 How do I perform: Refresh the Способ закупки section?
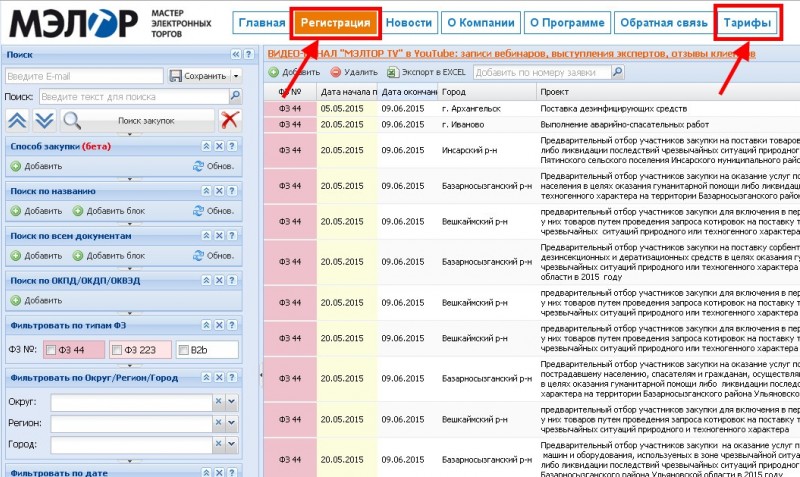[213, 166]
